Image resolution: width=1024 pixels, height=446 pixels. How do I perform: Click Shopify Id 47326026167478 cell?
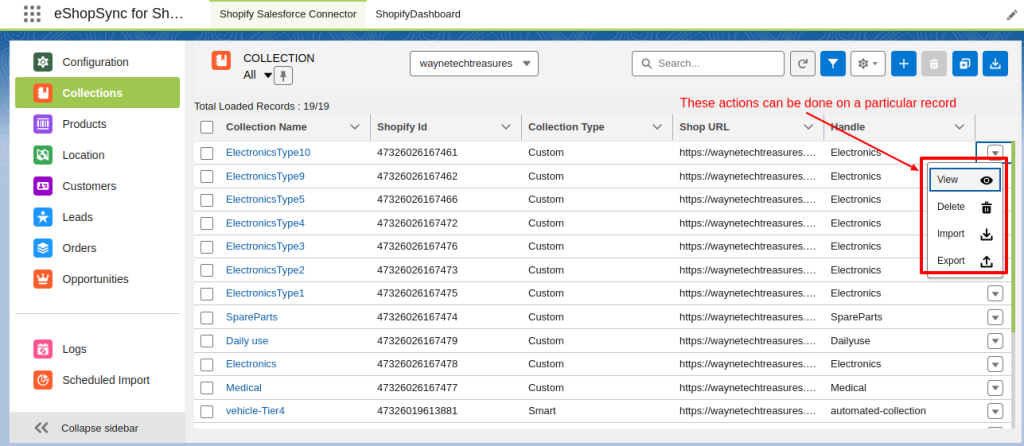tap(417, 364)
